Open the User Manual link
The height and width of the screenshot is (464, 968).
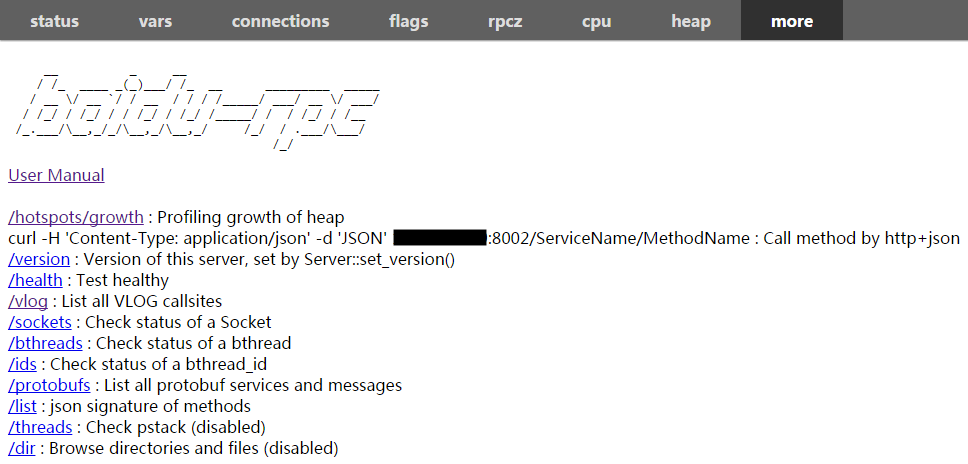[56, 176]
